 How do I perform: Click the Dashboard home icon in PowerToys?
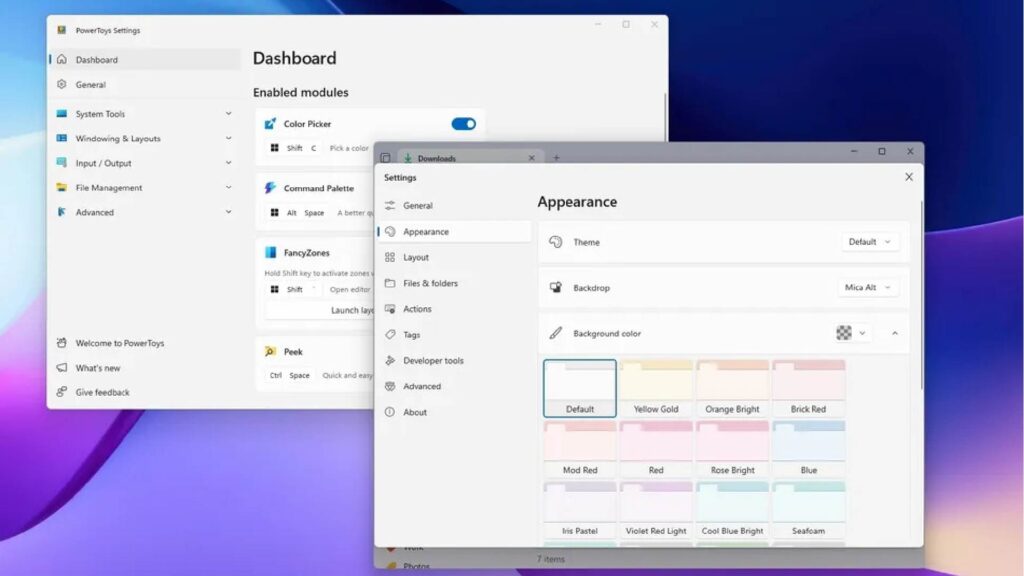click(x=62, y=60)
